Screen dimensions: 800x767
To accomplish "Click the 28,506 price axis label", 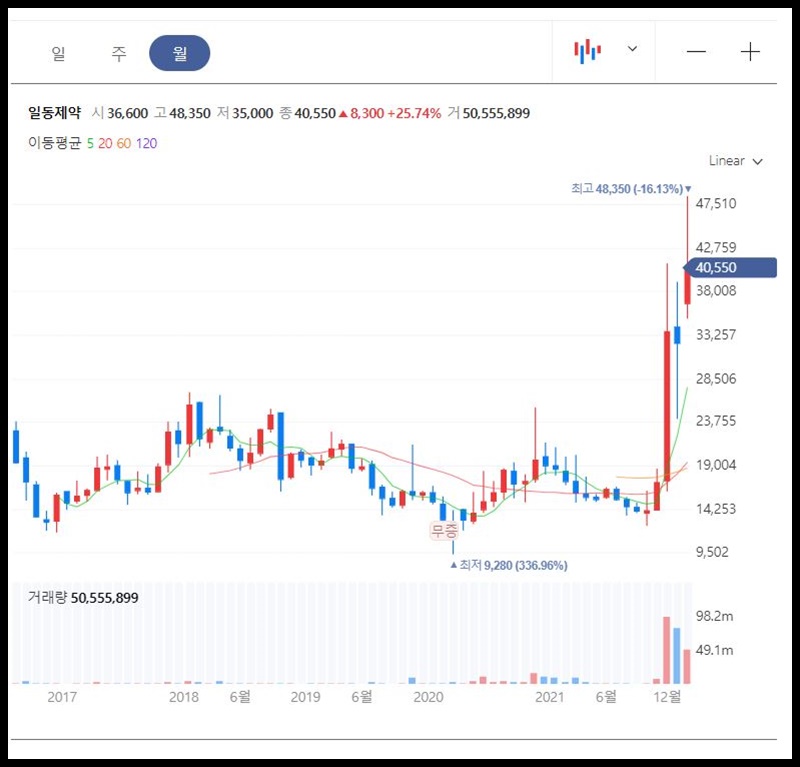I will 716,379.
